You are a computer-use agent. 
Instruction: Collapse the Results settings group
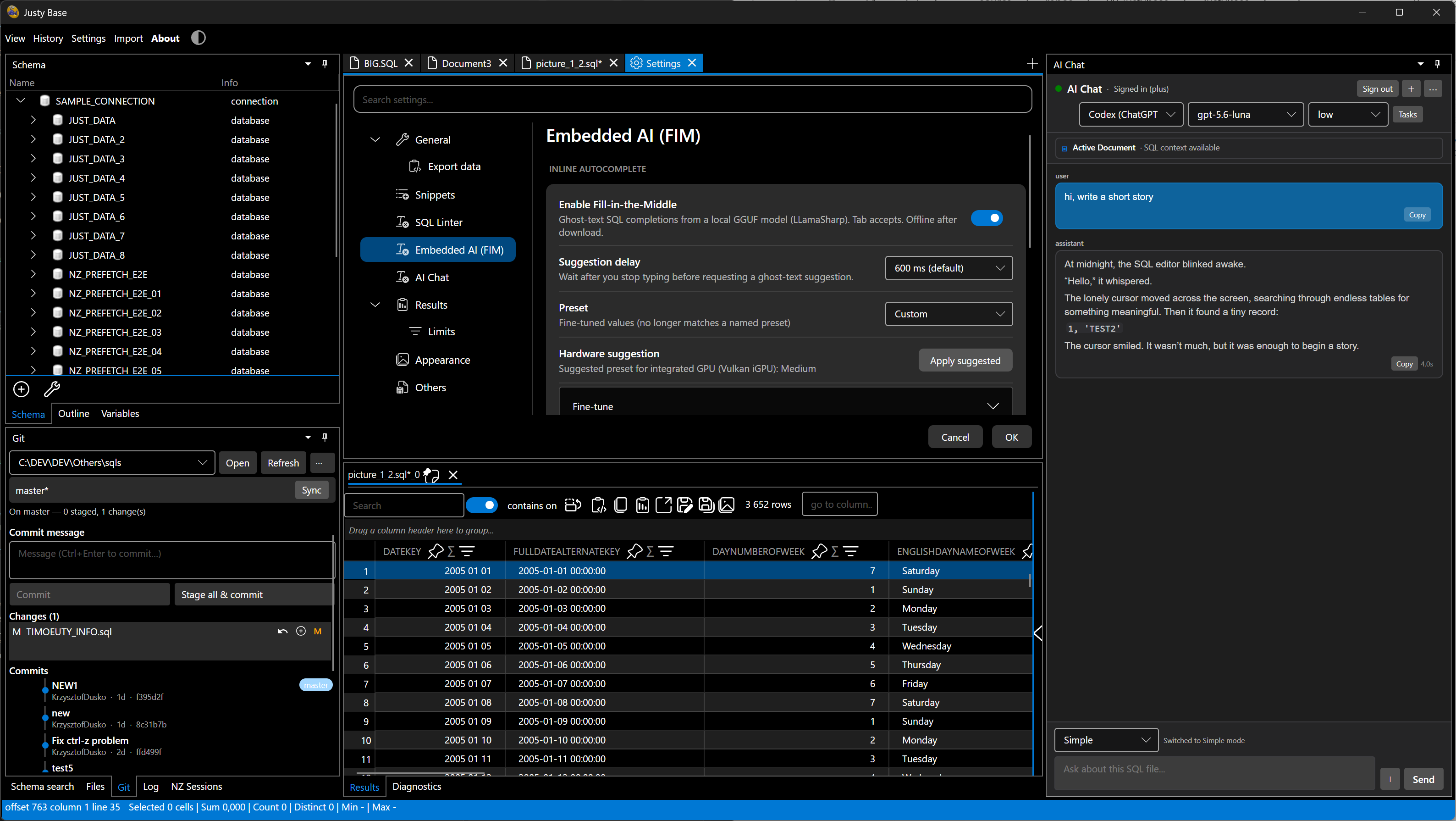click(375, 305)
